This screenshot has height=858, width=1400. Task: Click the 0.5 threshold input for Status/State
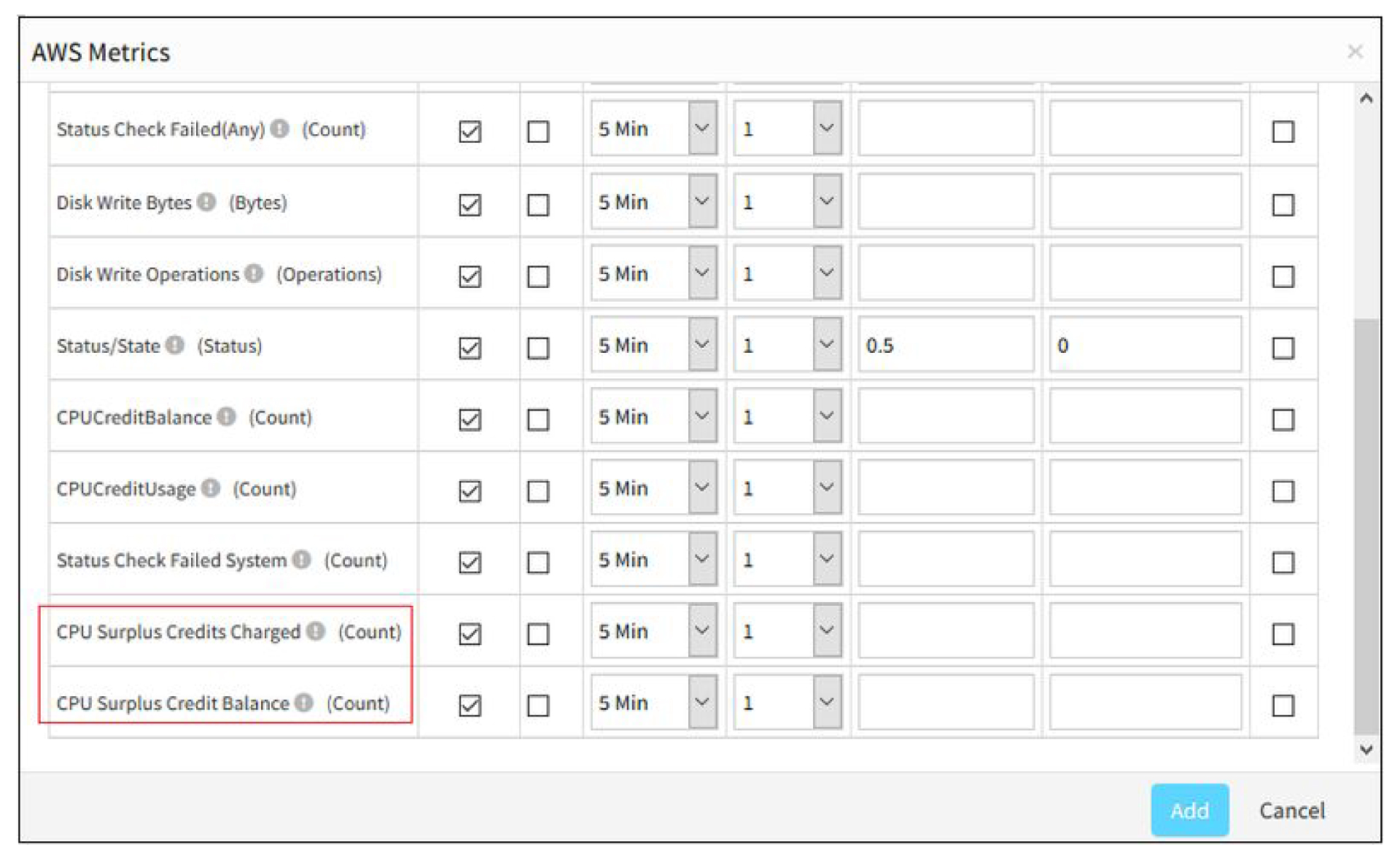click(x=945, y=345)
